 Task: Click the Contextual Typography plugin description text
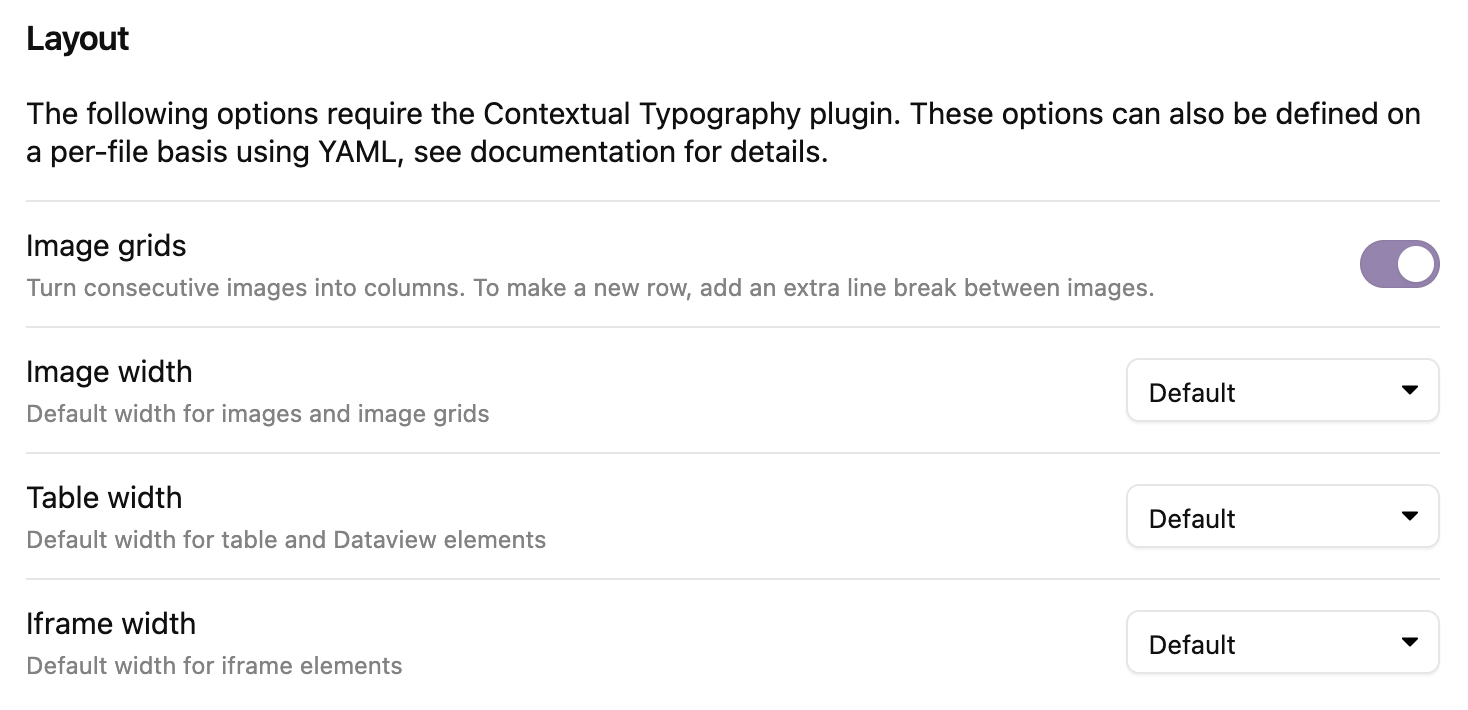723,132
